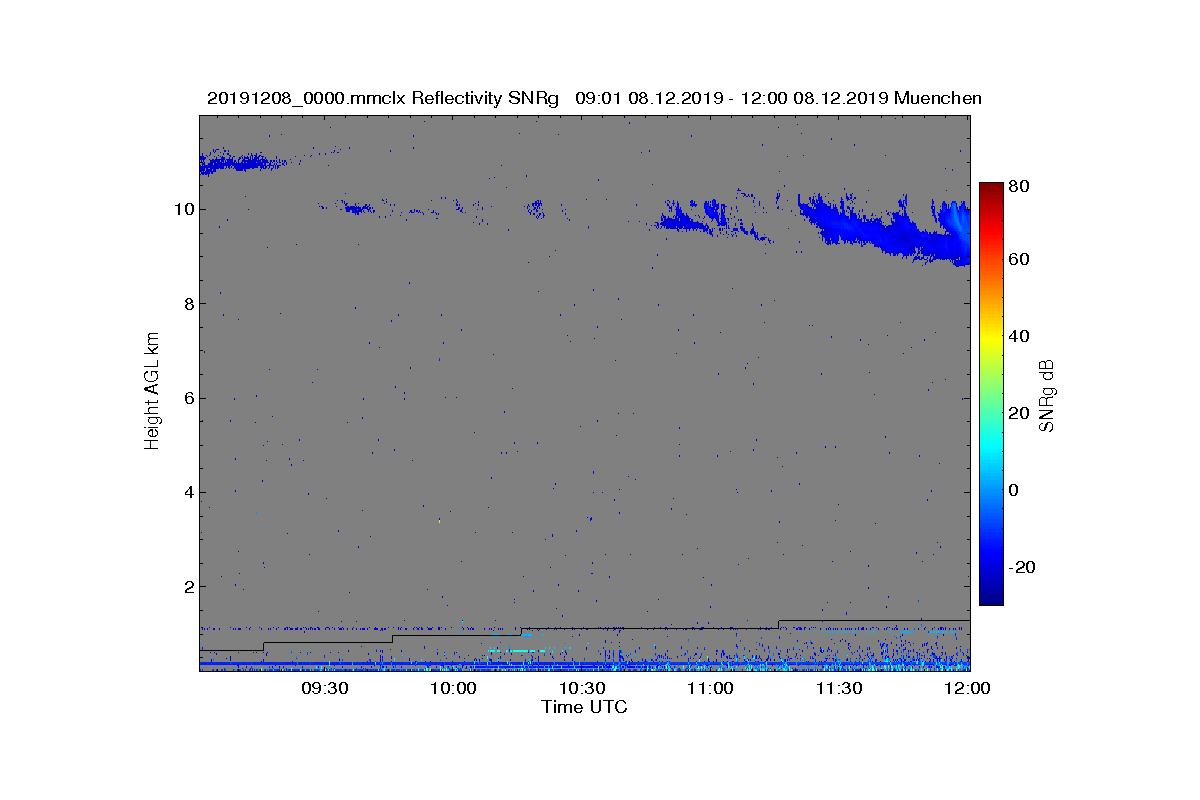Click the 11:30 time tick label
Screen dimensions: 1200x800
pyautogui.click(x=840, y=688)
